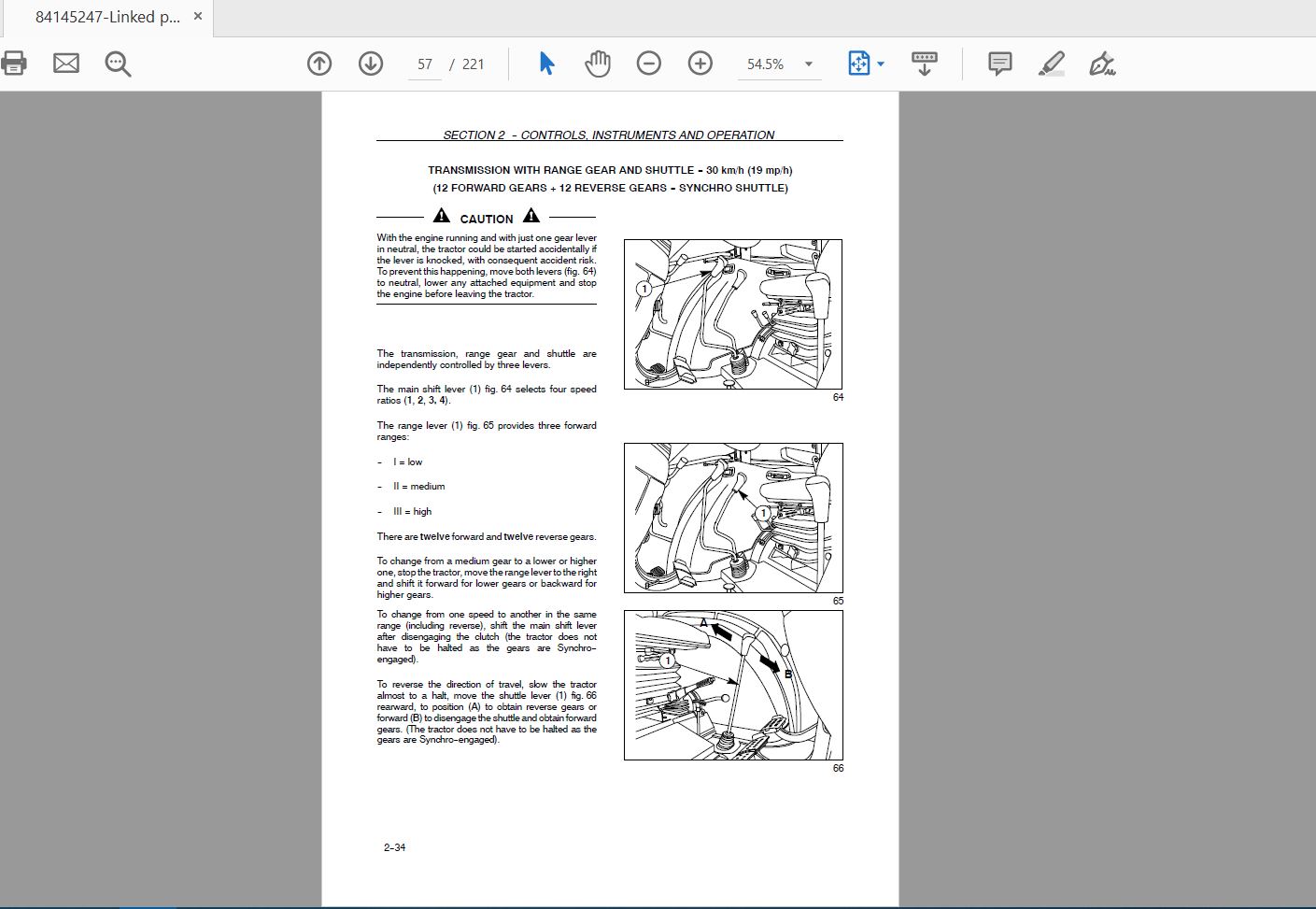Click the zoom percentage field 54.5%
The image size is (1316, 909).
pyautogui.click(x=766, y=64)
